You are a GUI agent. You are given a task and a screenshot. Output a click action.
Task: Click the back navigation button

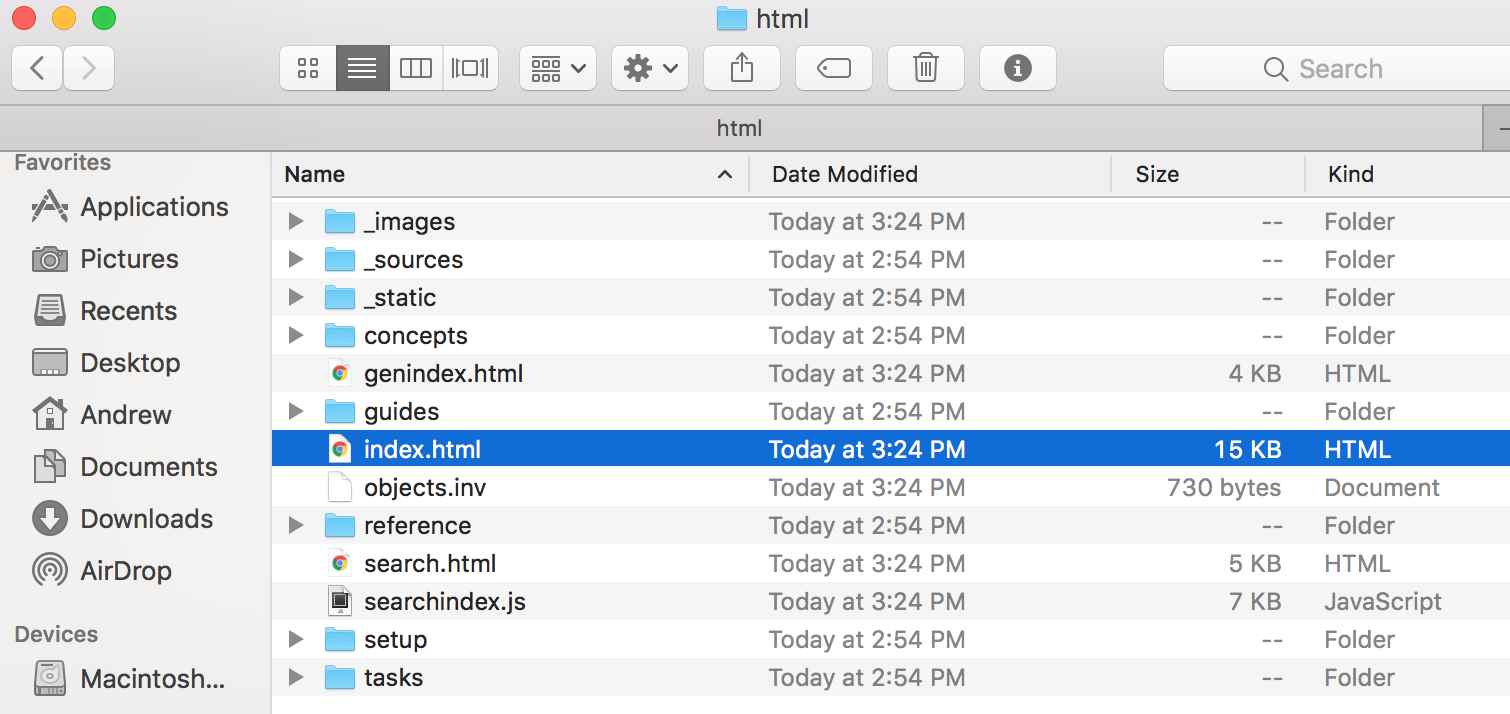[36, 68]
